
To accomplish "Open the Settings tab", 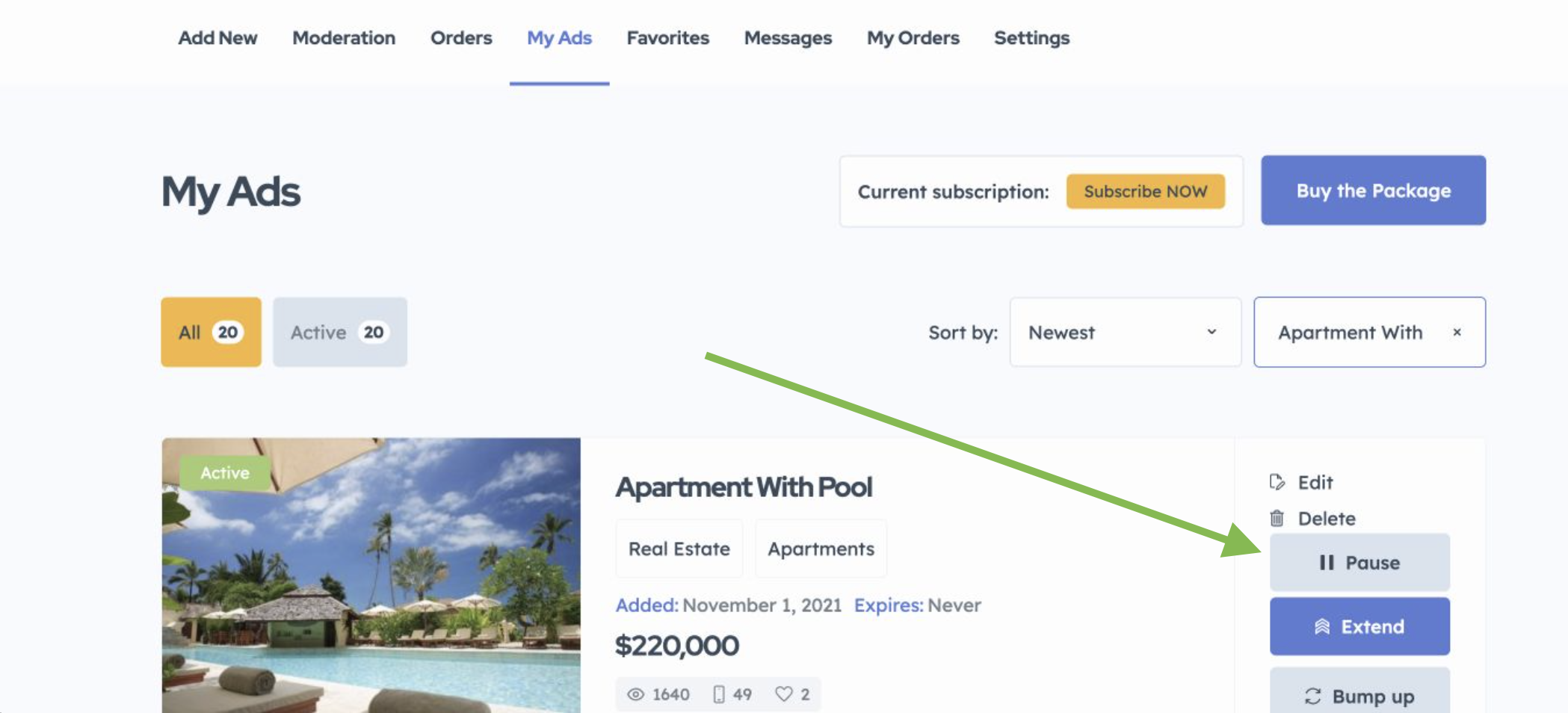I will click(1031, 38).
